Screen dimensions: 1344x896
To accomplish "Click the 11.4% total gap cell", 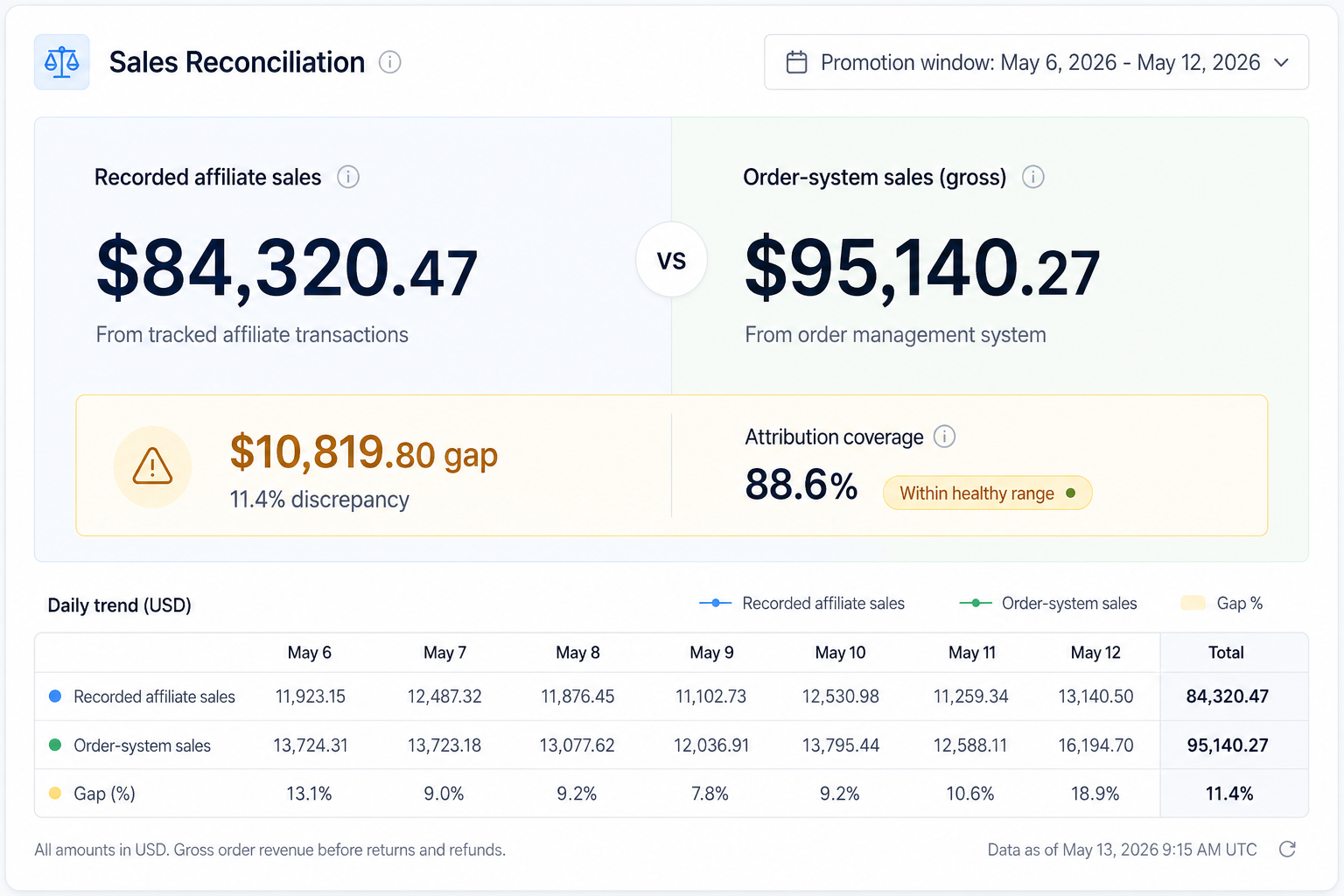I will pos(1229,794).
